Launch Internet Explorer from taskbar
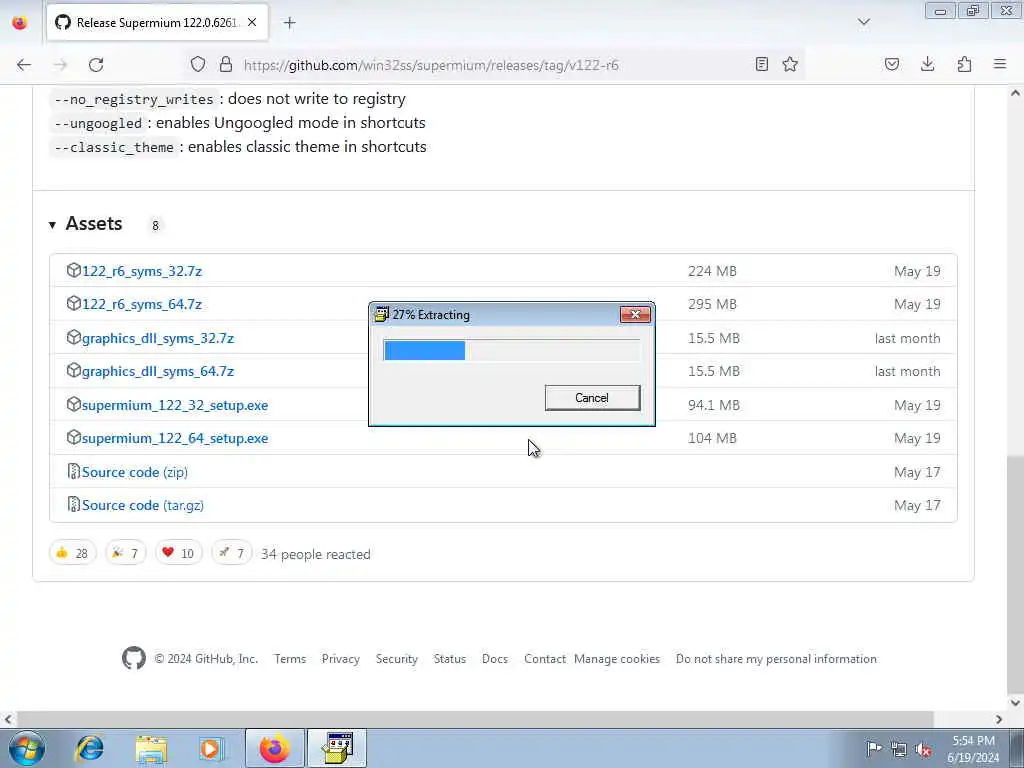The width and height of the screenshot is (1024, 768). click(89, 748)
